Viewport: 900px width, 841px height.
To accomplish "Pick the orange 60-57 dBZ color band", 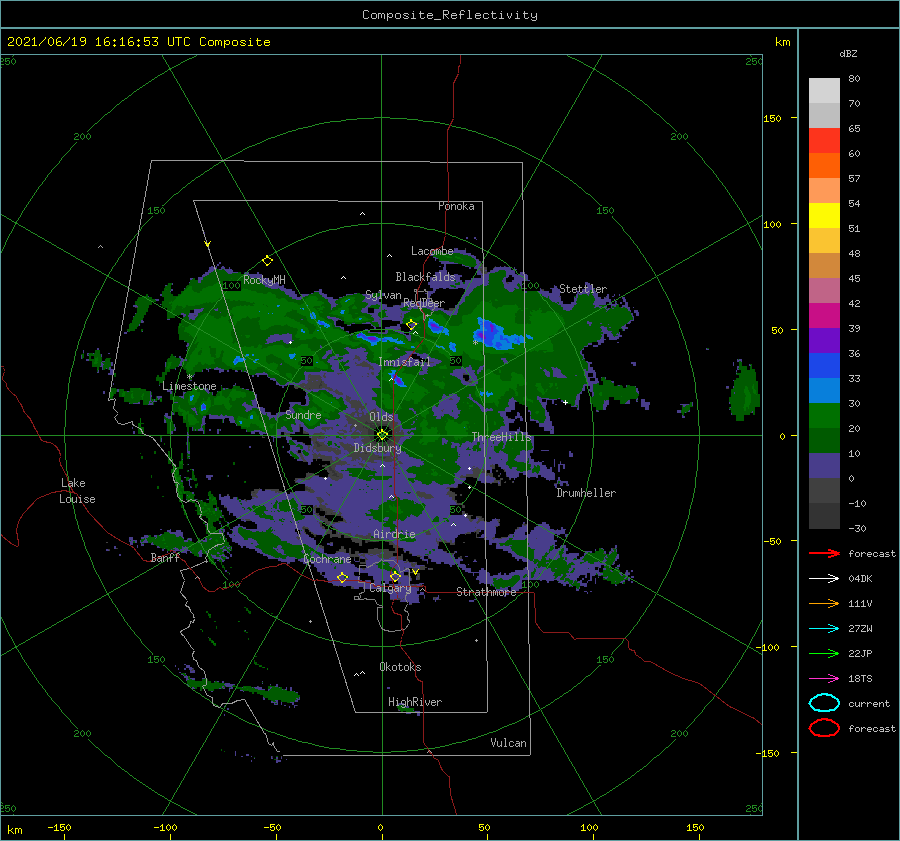I will click(824, 166).
